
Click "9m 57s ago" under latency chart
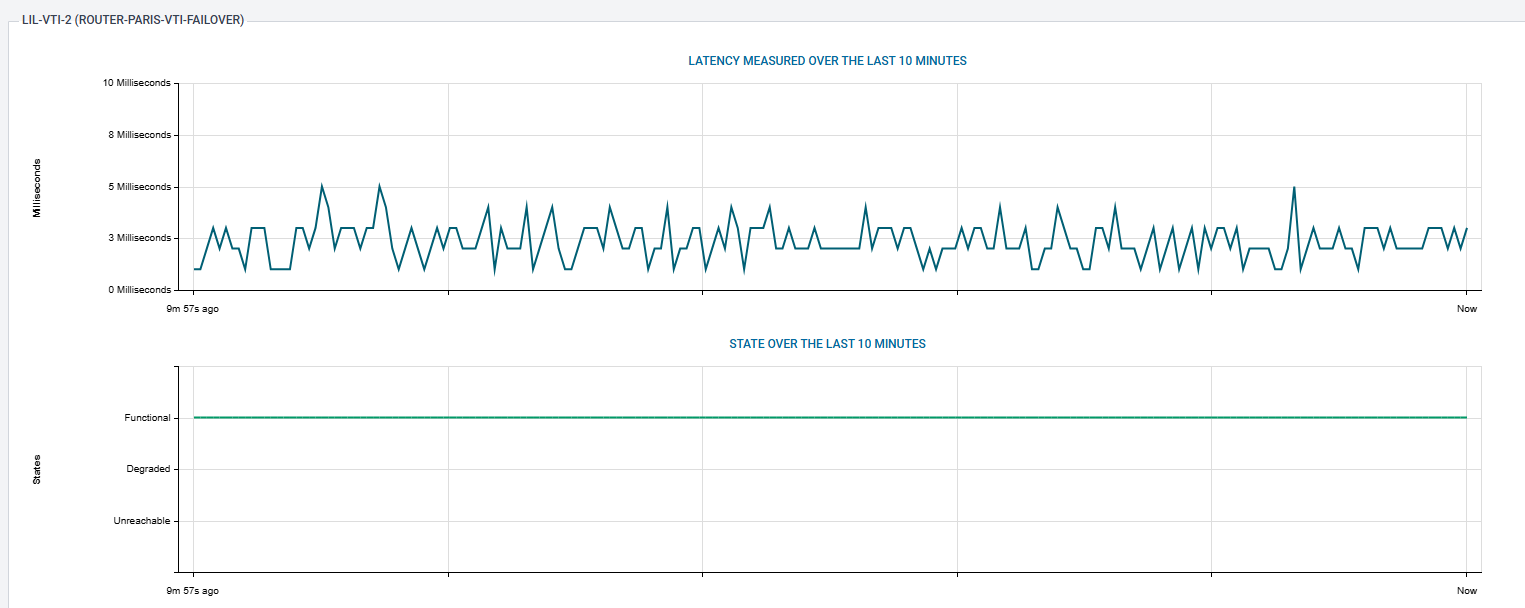[x=193, y=309]
